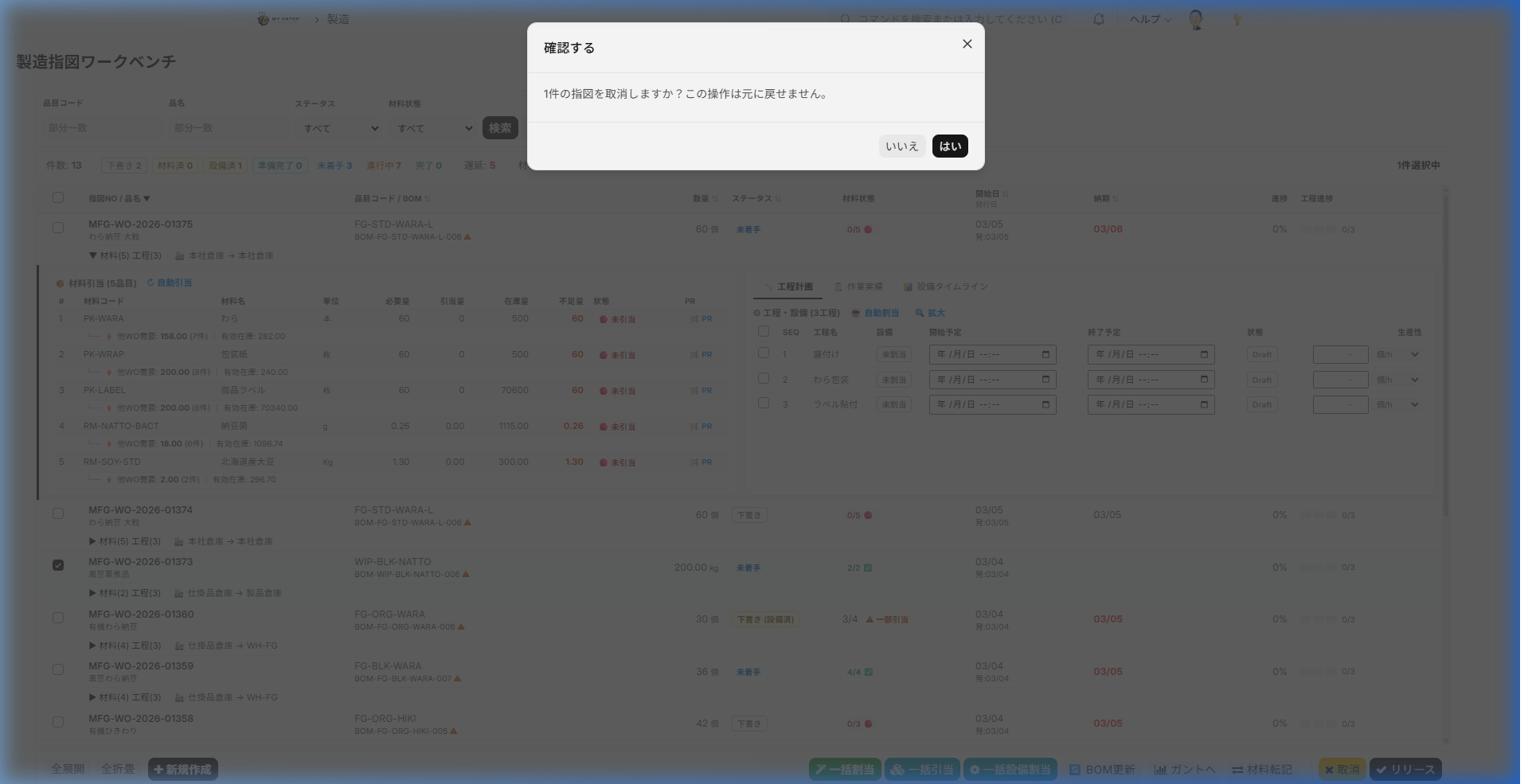Open calendar picker for step 1 start date
The width and height of the screenshot is (1532, 784).
(1045, 355)
